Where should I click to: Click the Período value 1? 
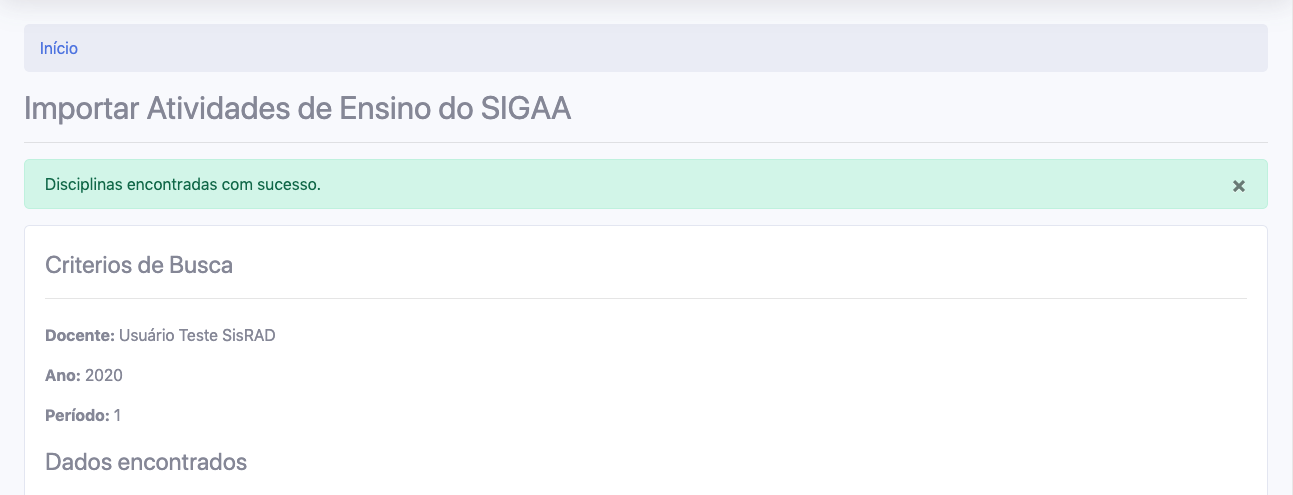(x=117, y=415)
